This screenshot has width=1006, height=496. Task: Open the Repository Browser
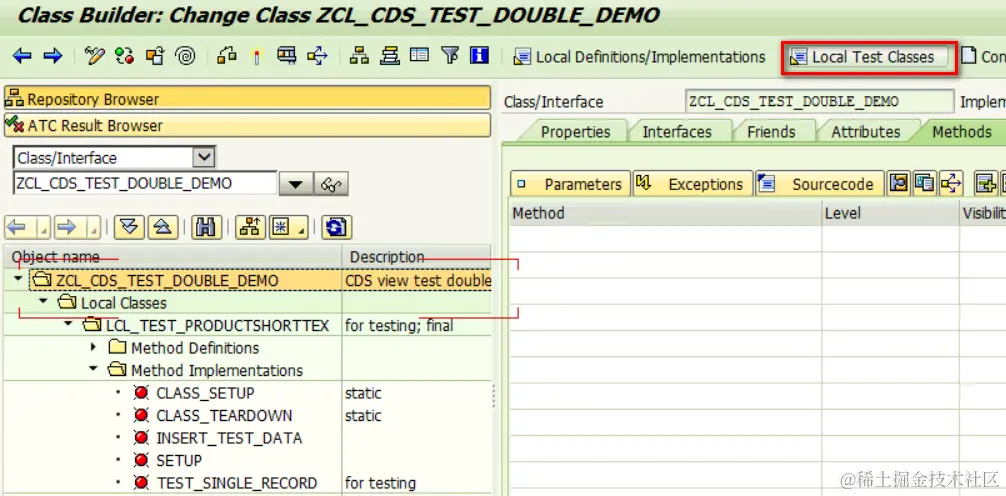click(247, 99)
